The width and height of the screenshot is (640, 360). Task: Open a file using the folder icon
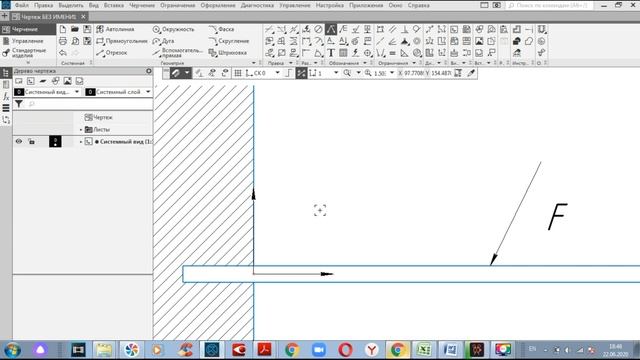coord(75,29)
